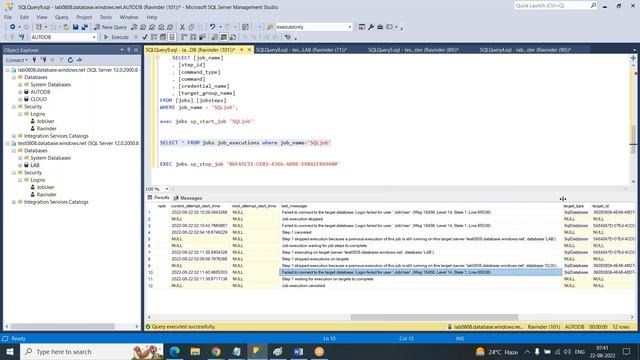Click the pin icon on Object Explorer header
The width and height of the screenshot is (640, 360).
coord(129,50)
